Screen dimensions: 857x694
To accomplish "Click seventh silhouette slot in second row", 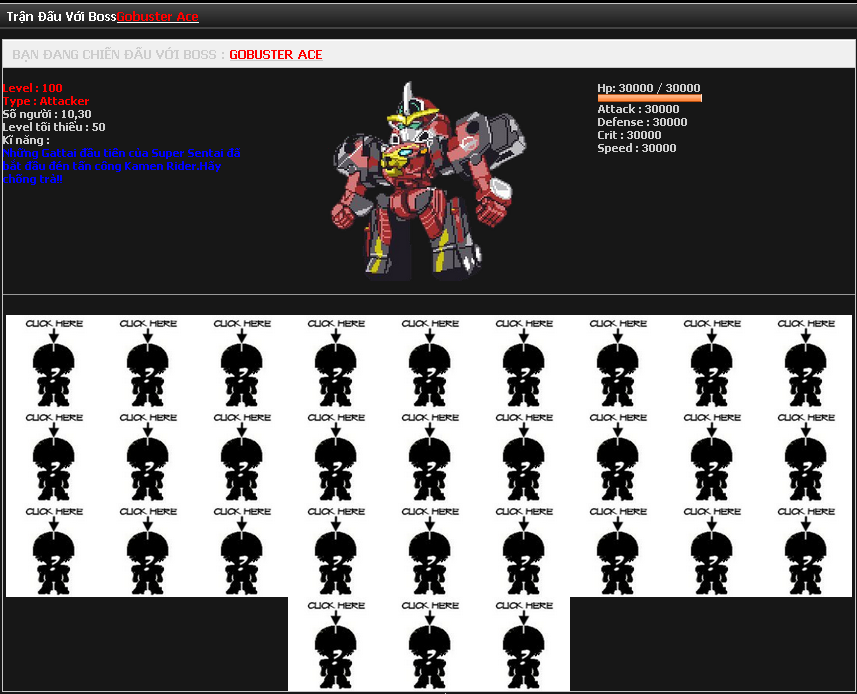I will click(x=618, y=456).
